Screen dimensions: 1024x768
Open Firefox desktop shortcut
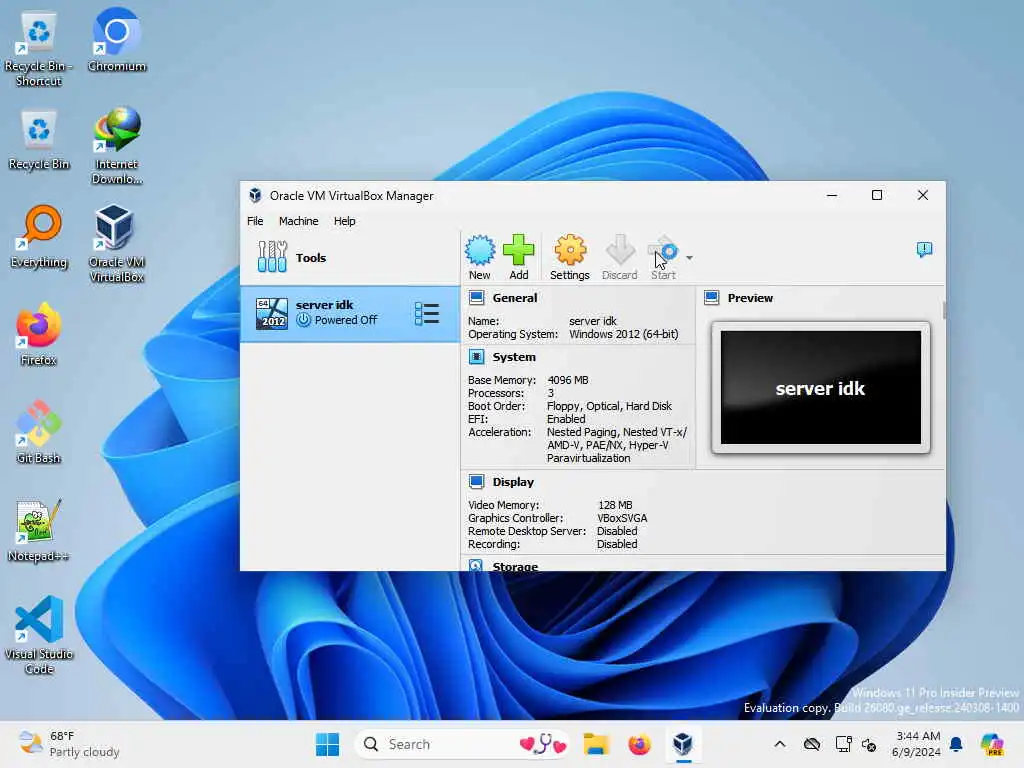click(x=39, y=334)
